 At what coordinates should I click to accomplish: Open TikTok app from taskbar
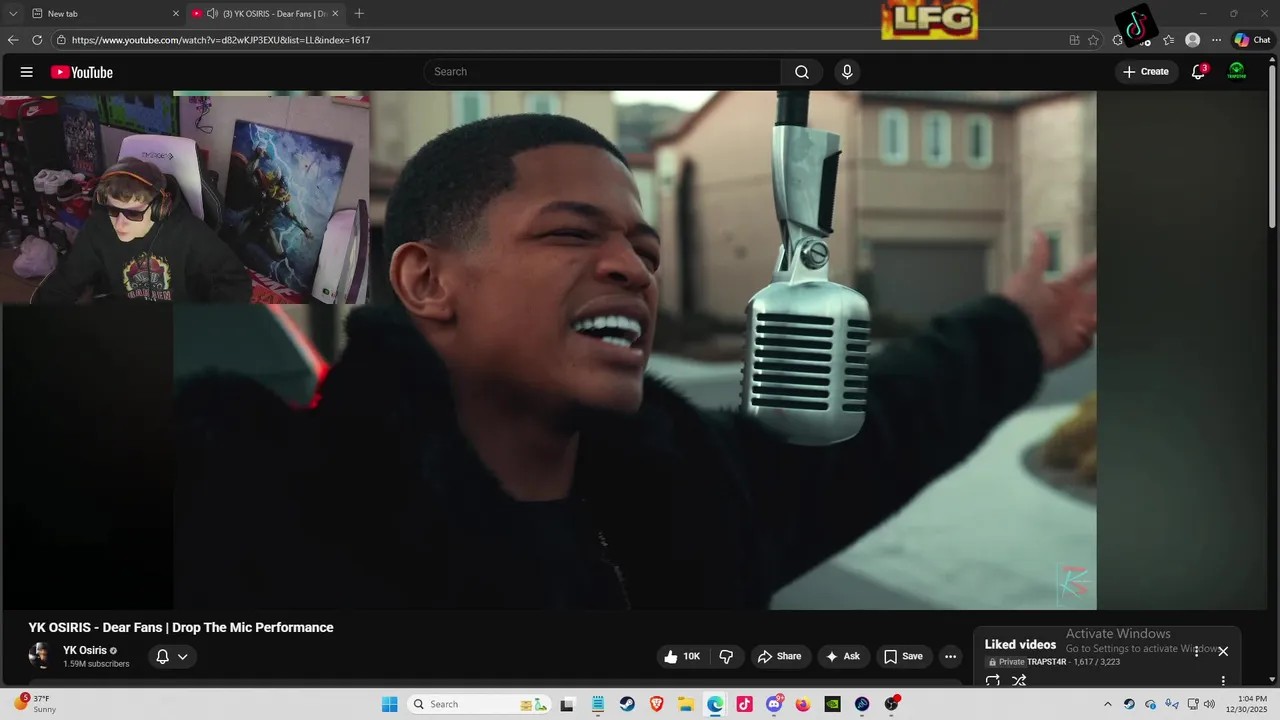coord(744,704)
